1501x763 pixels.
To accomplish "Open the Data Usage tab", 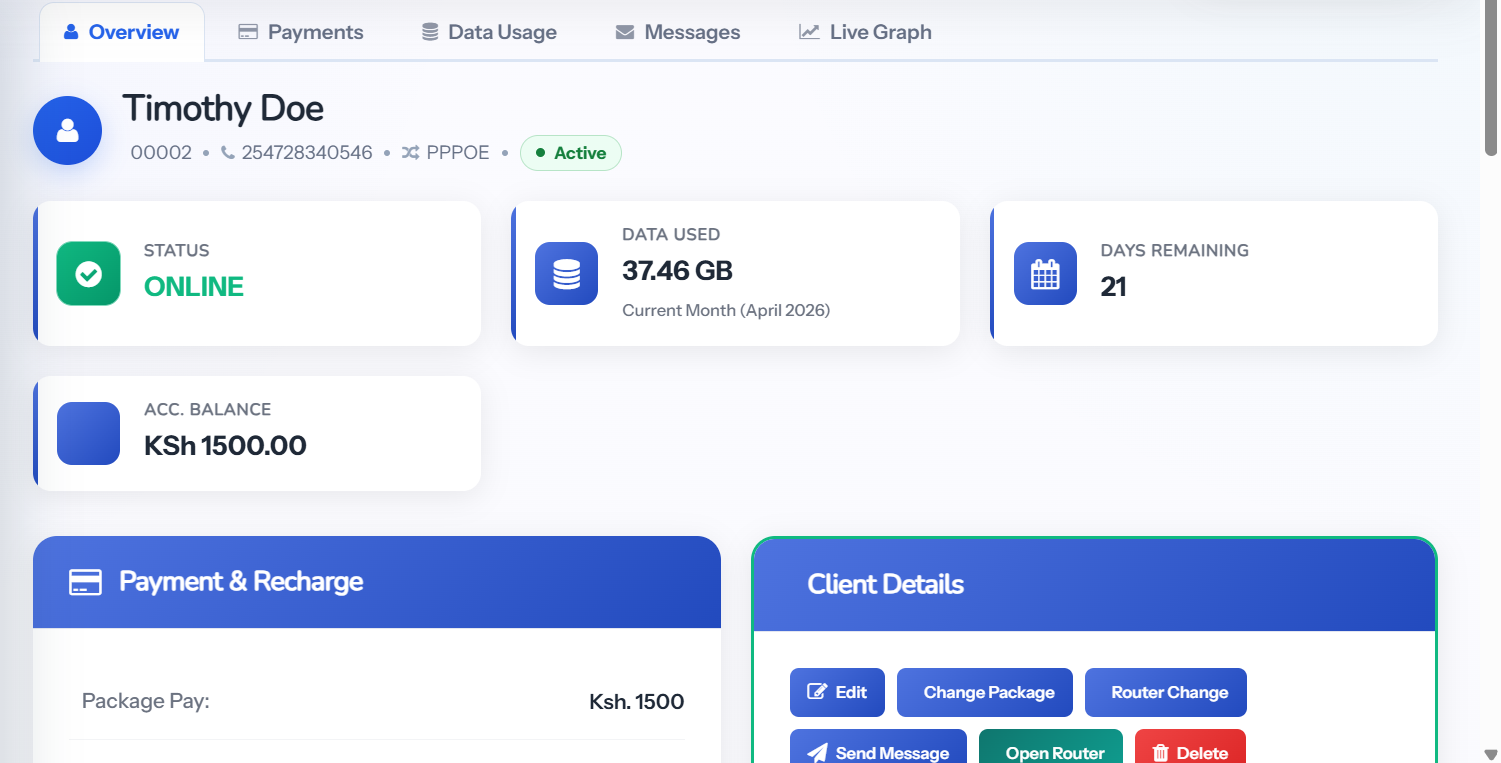I will click(489, 32).
